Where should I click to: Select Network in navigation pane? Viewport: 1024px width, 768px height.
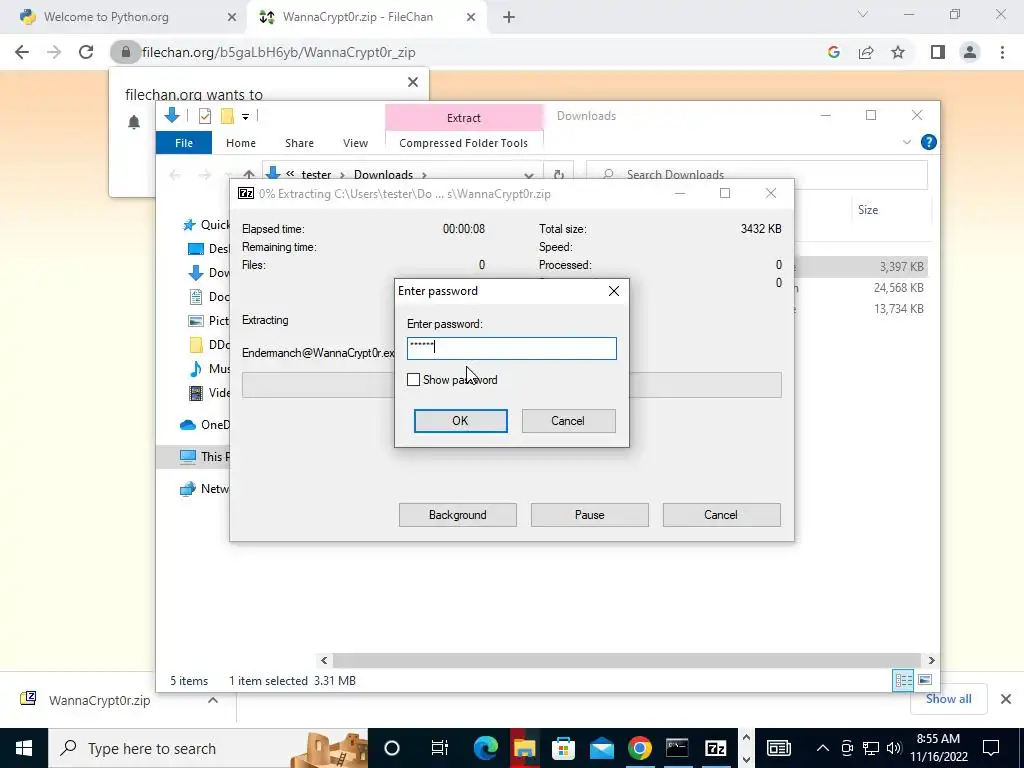click(204, 488)
